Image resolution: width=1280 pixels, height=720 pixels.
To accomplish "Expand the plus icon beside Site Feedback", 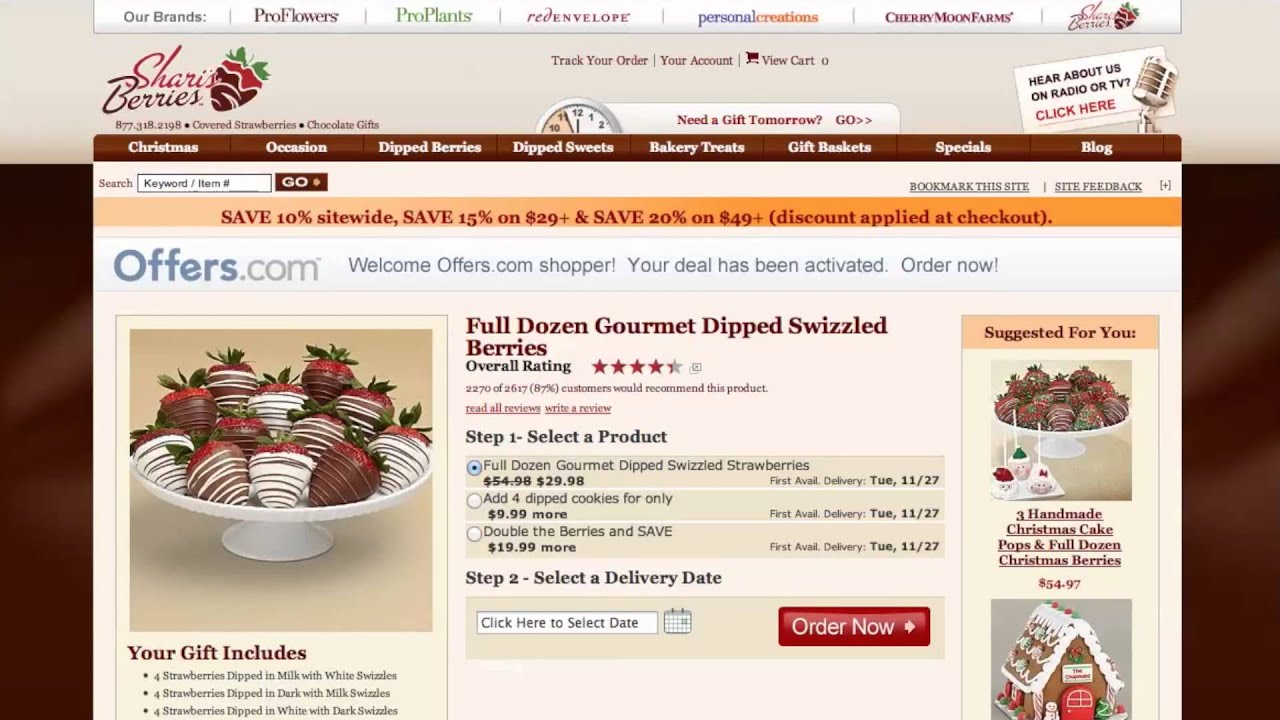I will [1165, 186].
